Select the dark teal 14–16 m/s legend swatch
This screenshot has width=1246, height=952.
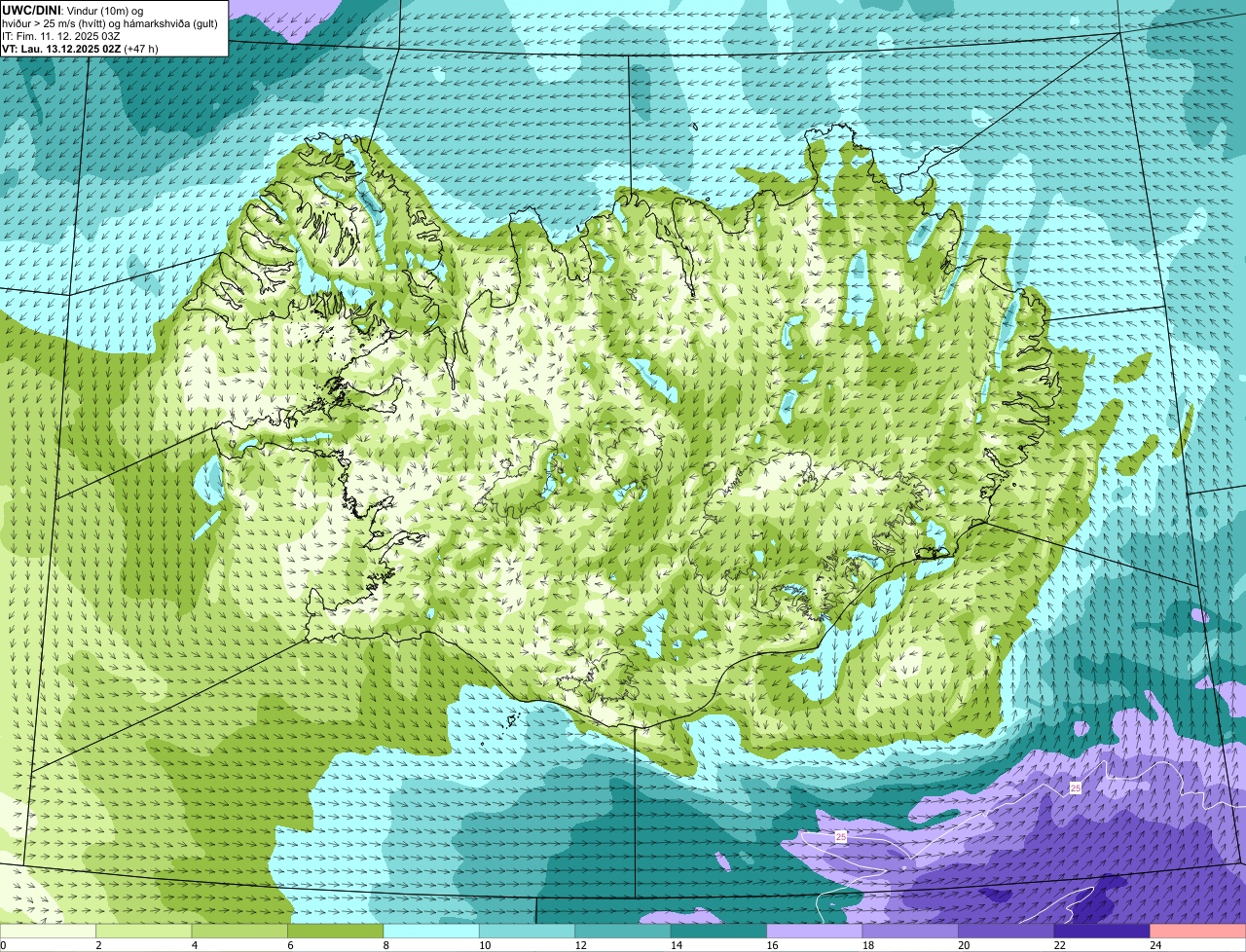point(718,931)
